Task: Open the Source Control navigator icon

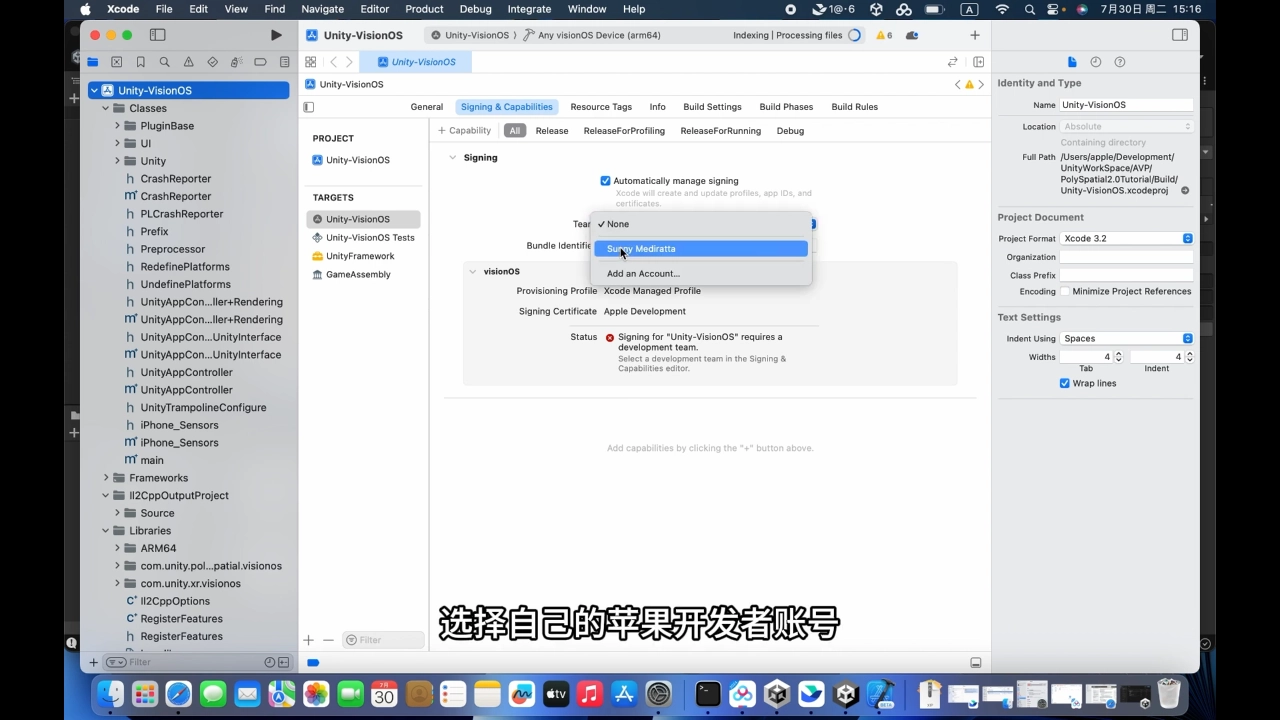Action: [117, 62]
